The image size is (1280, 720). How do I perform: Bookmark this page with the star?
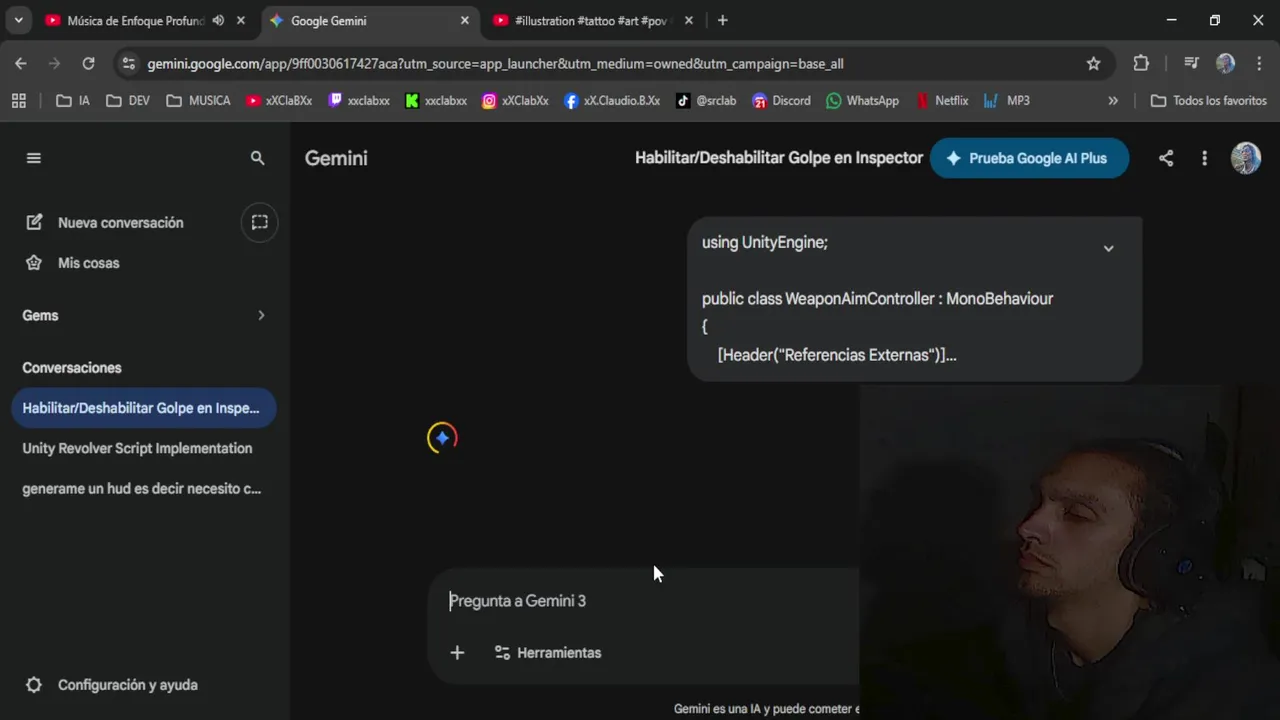pyautogui.click(x=1093, y=63)
